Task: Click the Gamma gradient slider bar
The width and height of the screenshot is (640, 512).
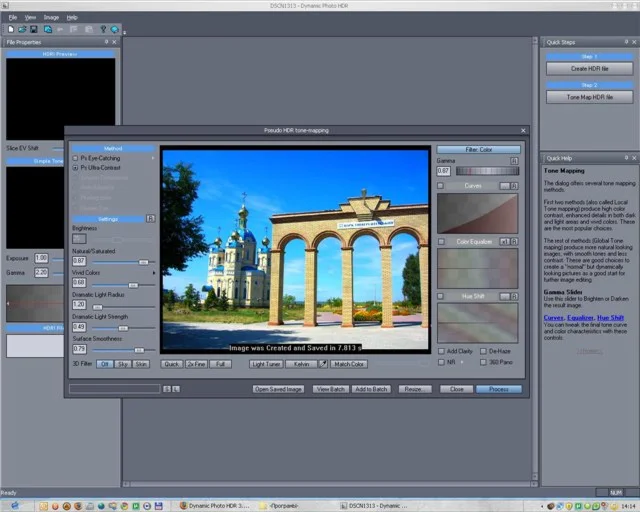Action: coord(487,171)
